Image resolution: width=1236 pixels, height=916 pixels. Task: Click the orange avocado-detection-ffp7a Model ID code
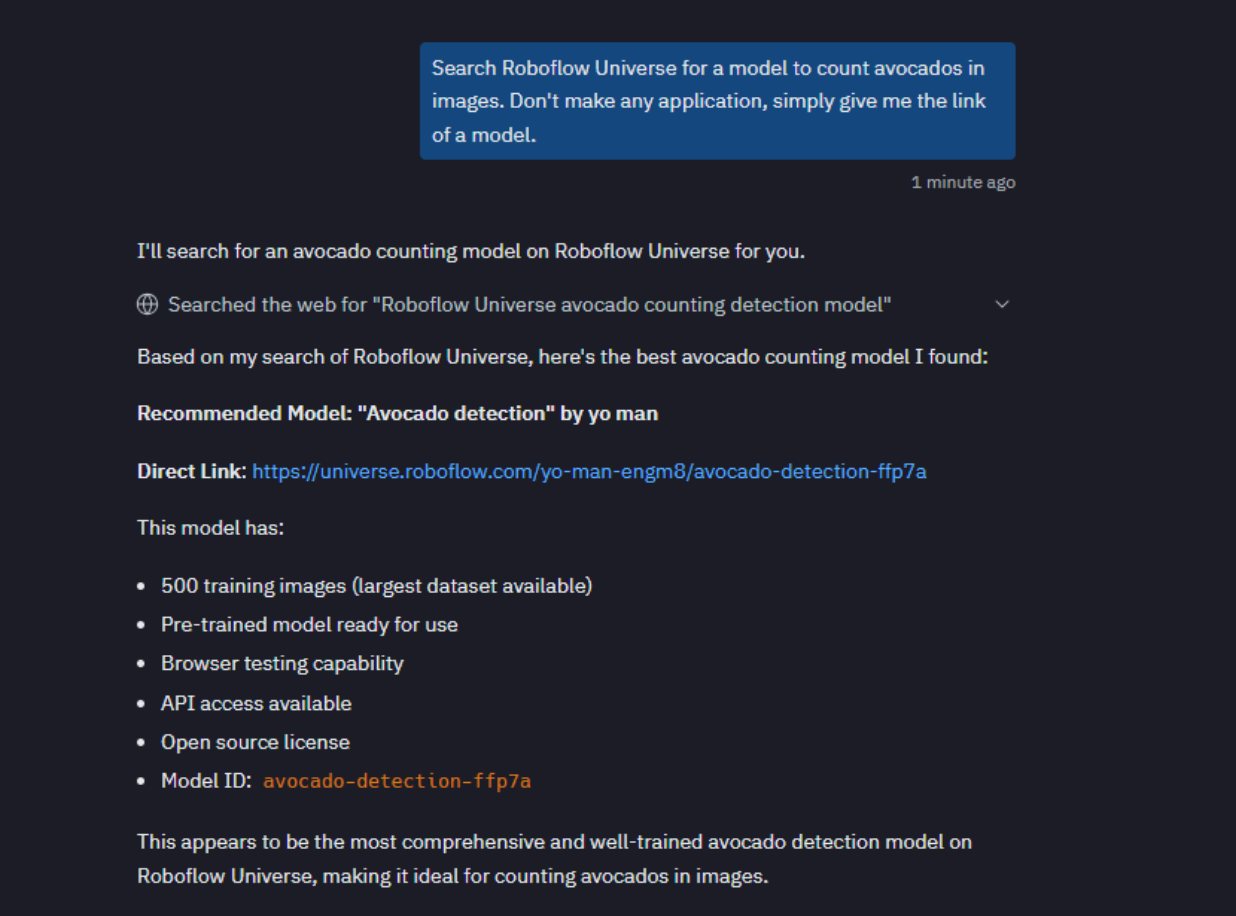[x=397, y=781]
